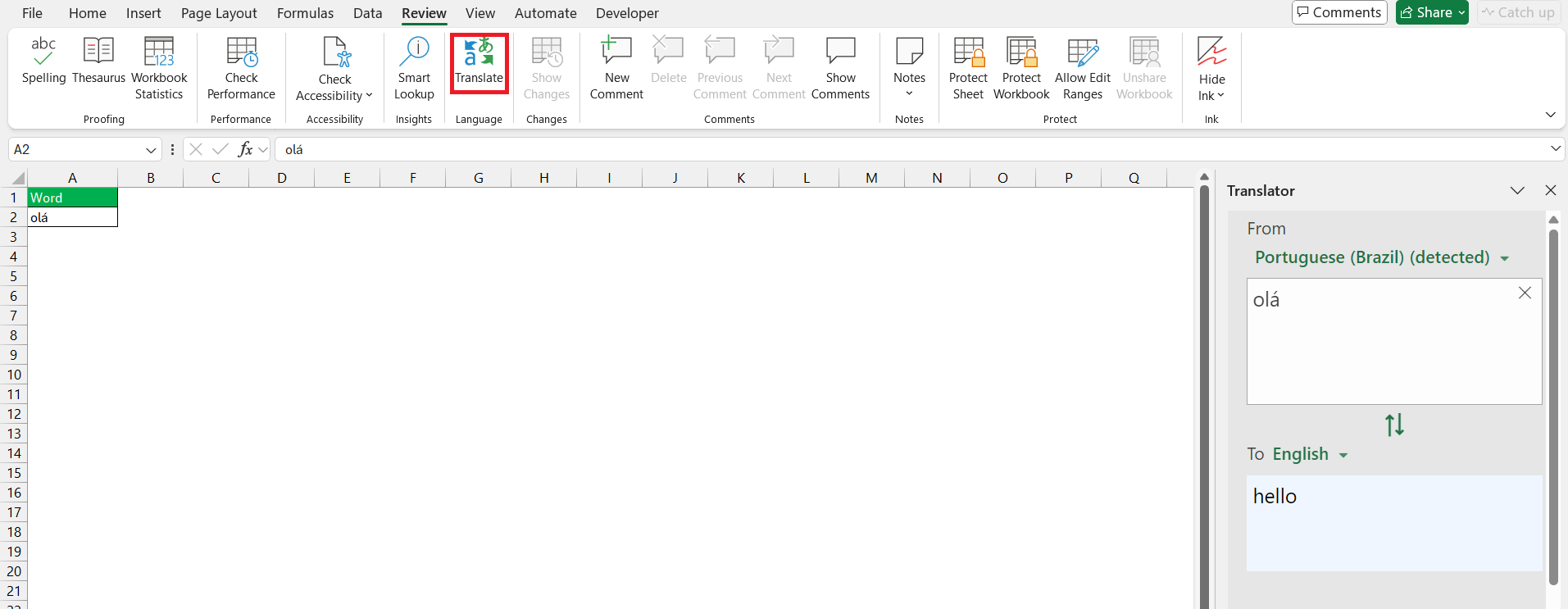Switch to the View tab
1568x609 pixels.
click(480, 13)
